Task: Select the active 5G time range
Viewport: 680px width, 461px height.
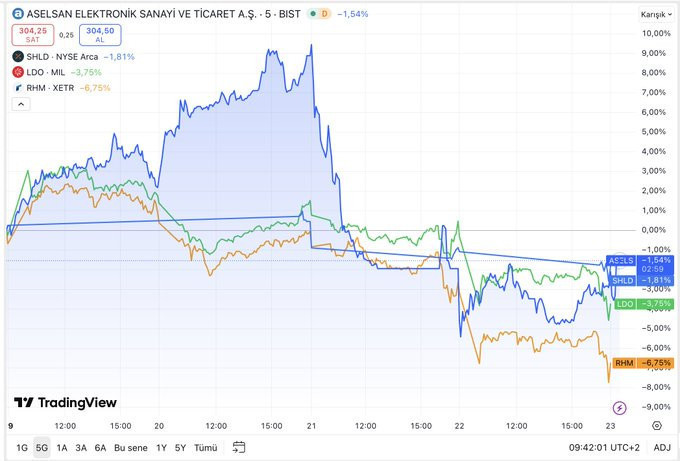Action: tap(41, 447)
